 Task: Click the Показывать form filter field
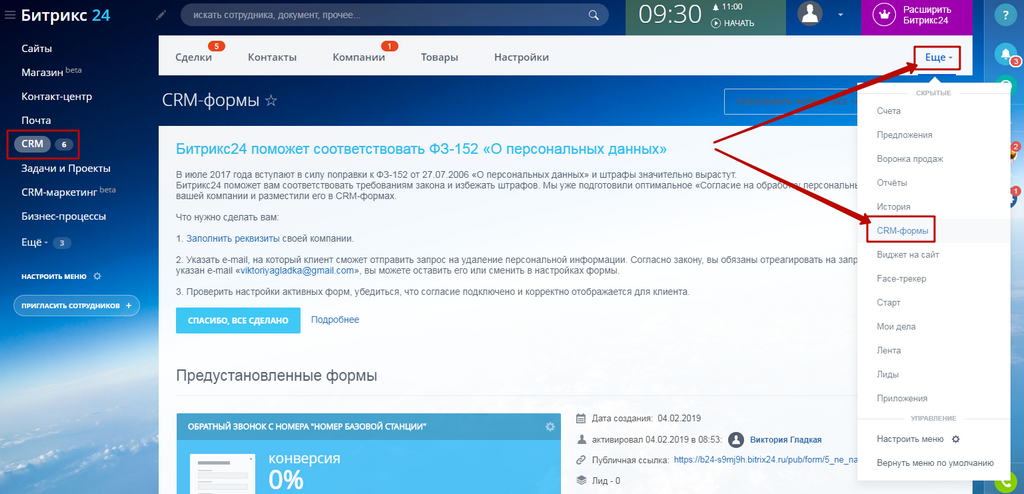(791, 102)
